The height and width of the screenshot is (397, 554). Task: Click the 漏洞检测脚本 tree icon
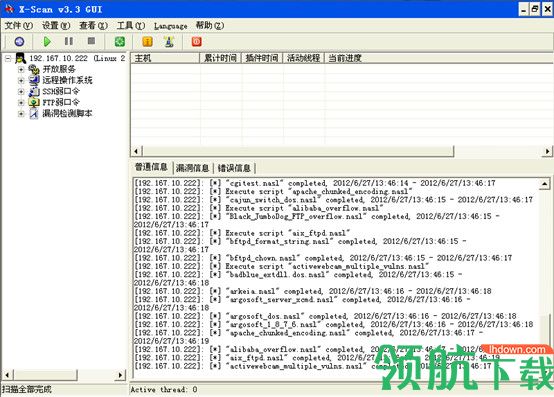(34, 113)
